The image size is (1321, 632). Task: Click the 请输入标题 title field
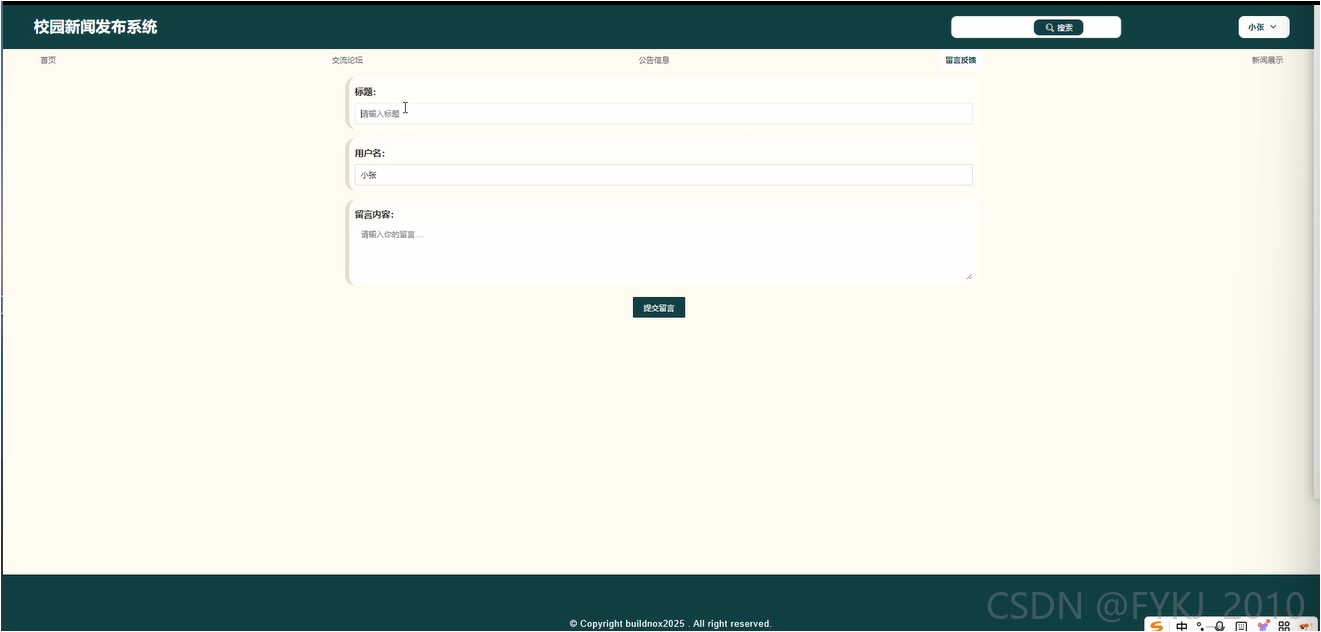(663, 114)
